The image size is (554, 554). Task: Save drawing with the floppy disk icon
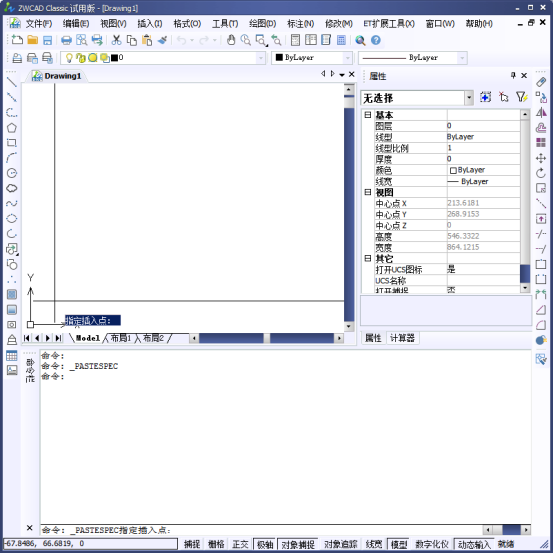47,40
